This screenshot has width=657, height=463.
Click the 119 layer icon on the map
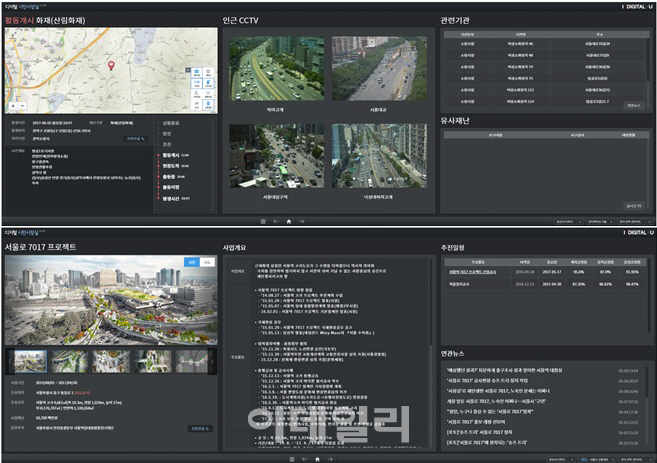[197, 83]
